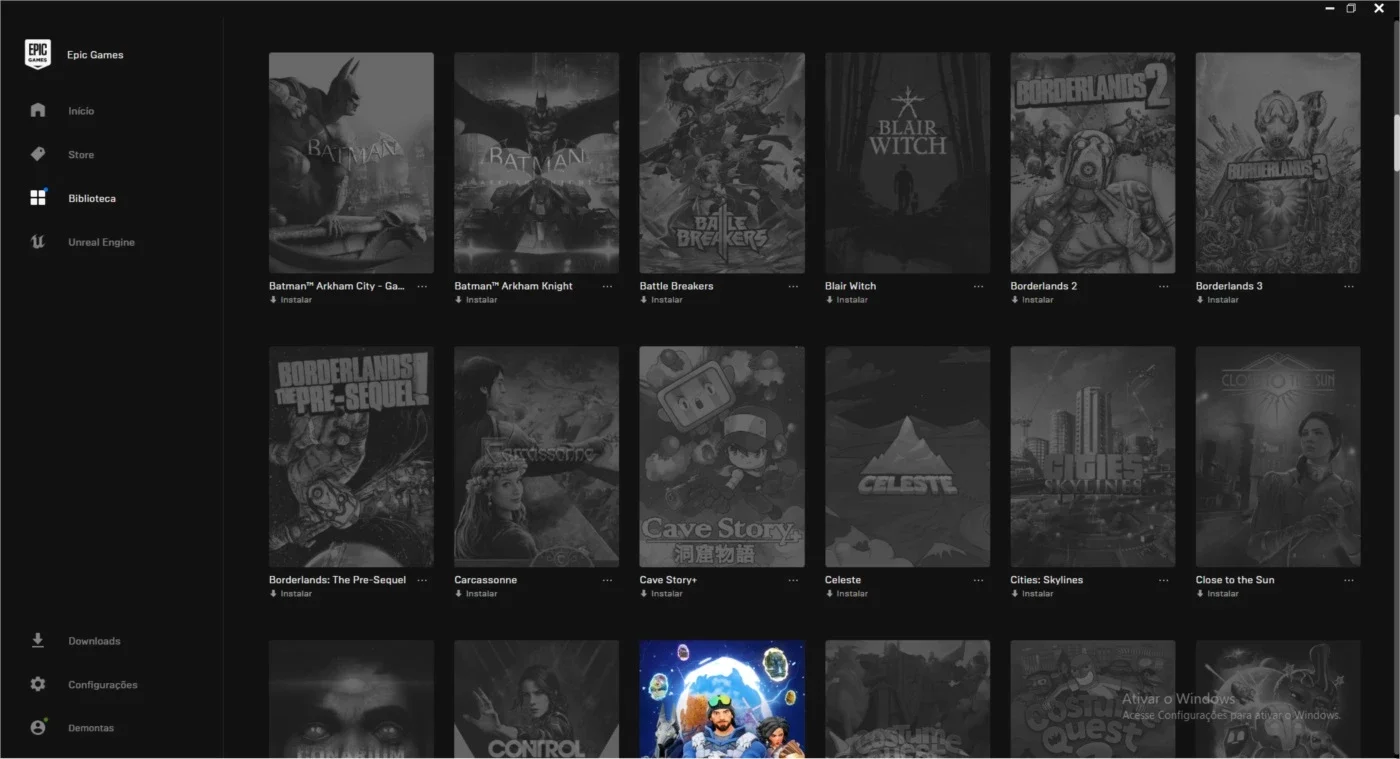This screenshot has width=1400, height=759.
Task: Open three-dot menu for Celeste
Action: click(x=978, y=581)
